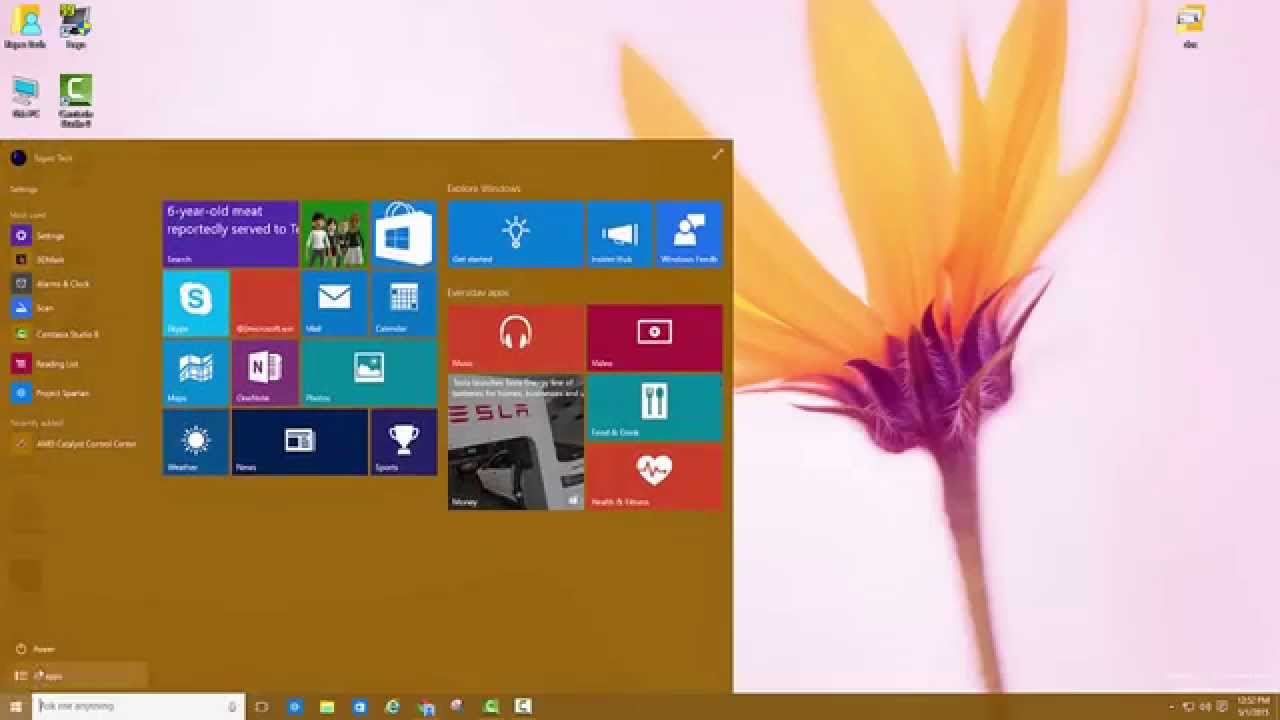This screenshot has width=1280, height=720.
Task: Open the Search news headline tile
Action: pyautogui.click(x=230, y=234)
